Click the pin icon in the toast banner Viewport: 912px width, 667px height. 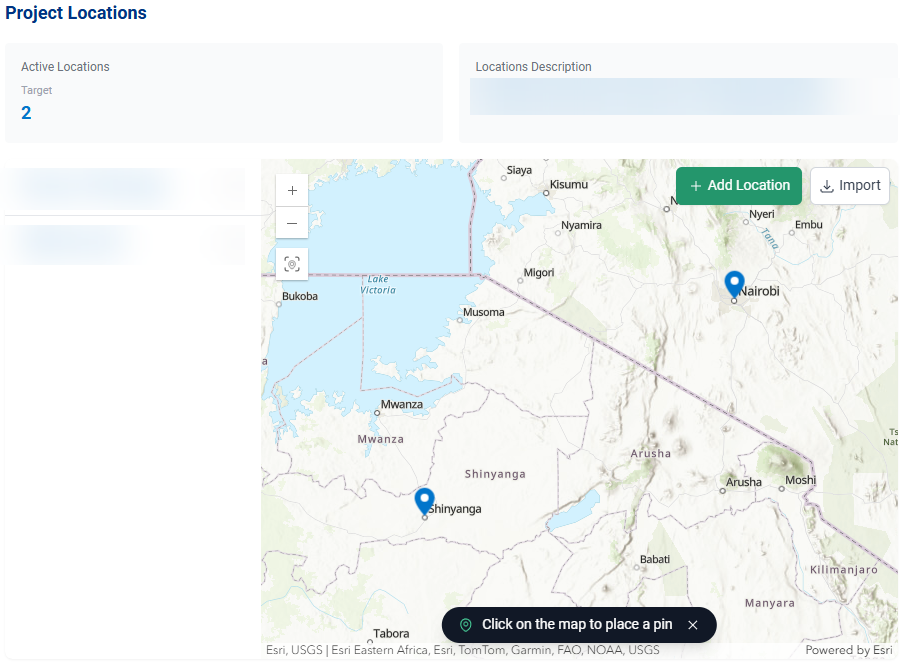click(x=465, y=624)
